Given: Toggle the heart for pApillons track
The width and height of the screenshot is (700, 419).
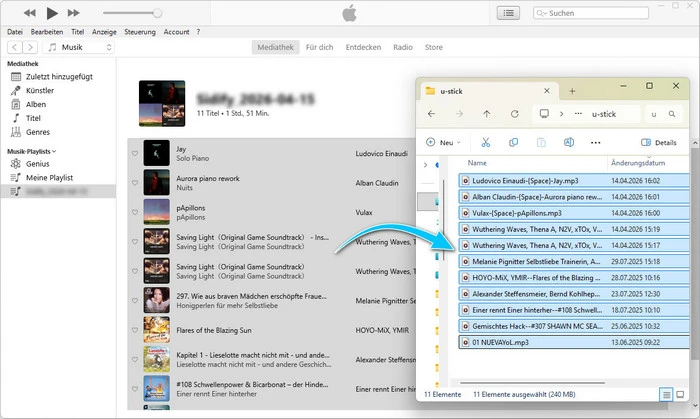Looking at the screenshot, I should (x=135, y=212).
